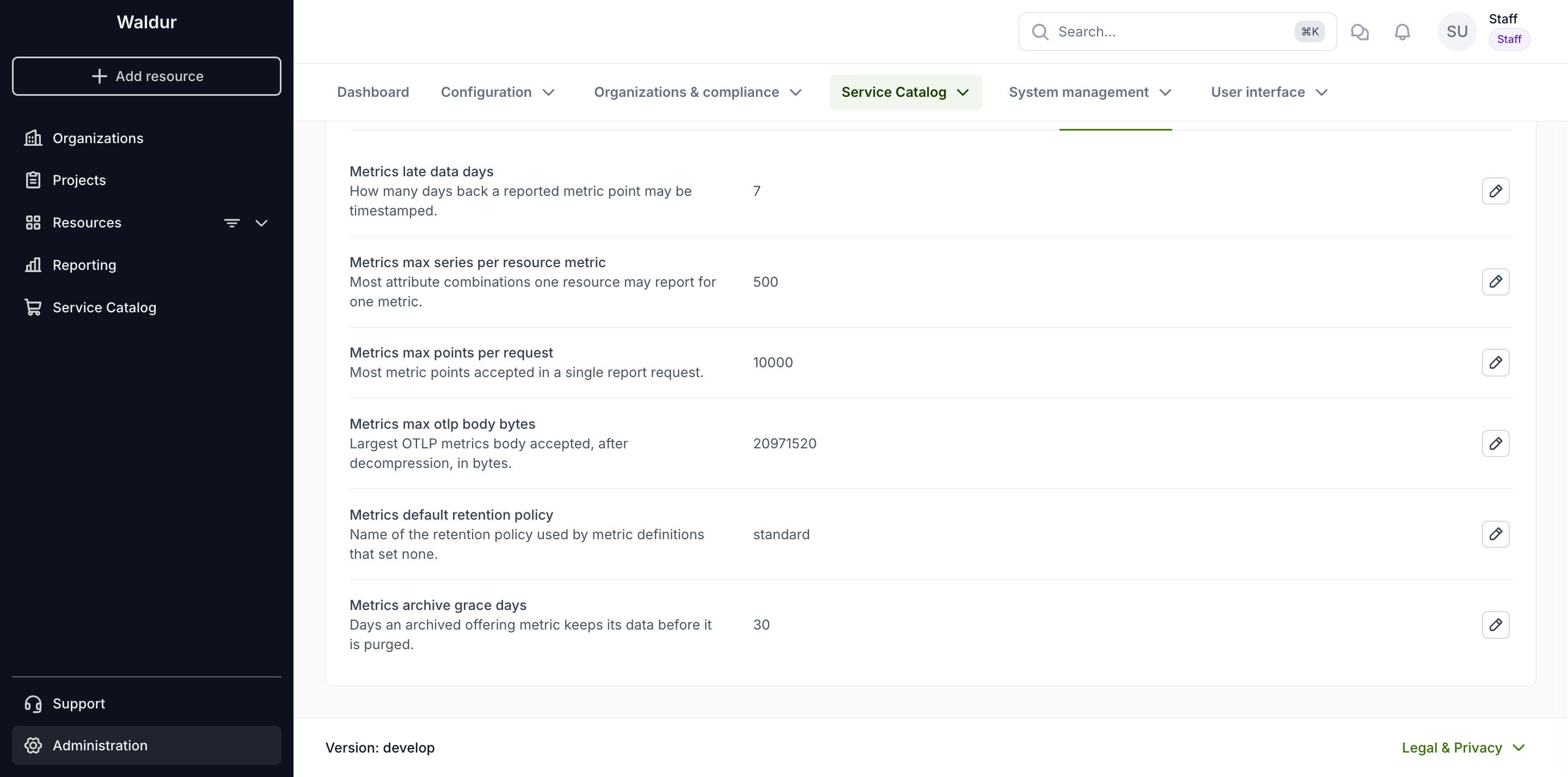Viewport: 1568px width, 777px height.
Task: Open the User interface dropdown
Action: (1269, 92)
